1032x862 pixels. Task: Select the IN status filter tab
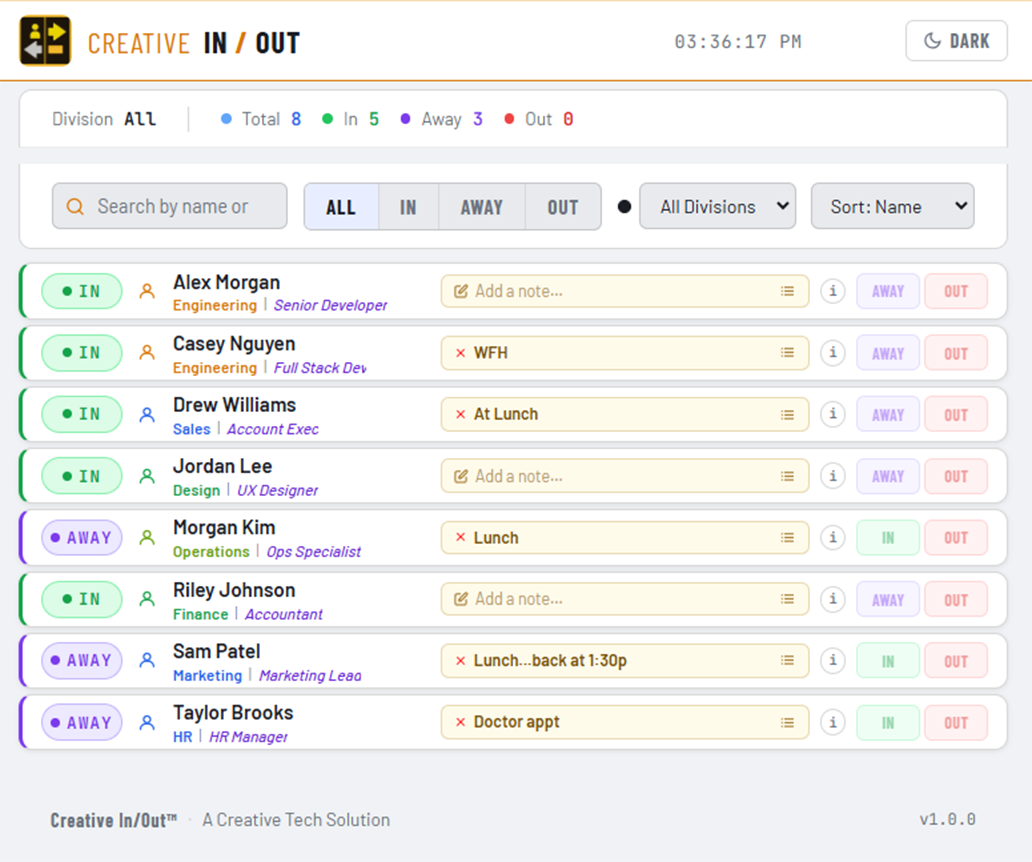(x=408, y=207)
